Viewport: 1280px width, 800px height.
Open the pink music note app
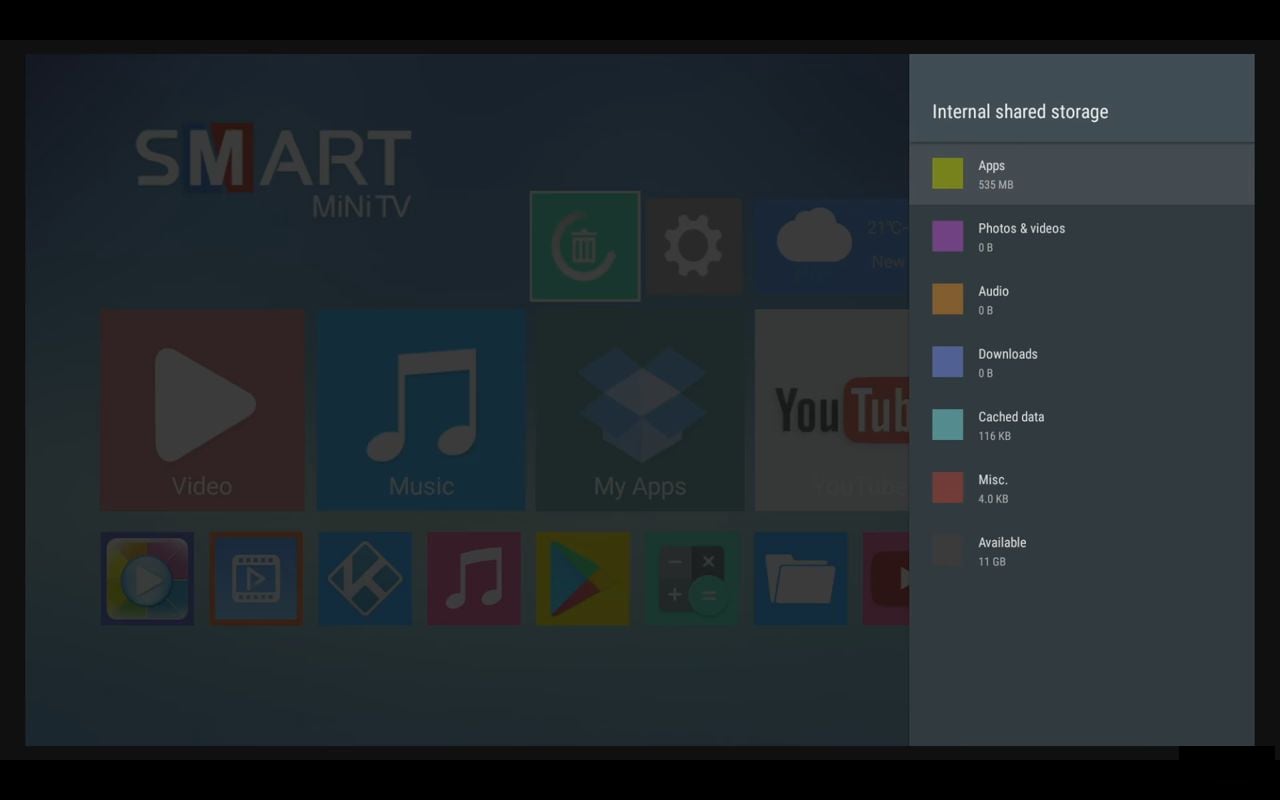[x=474, y=578]
